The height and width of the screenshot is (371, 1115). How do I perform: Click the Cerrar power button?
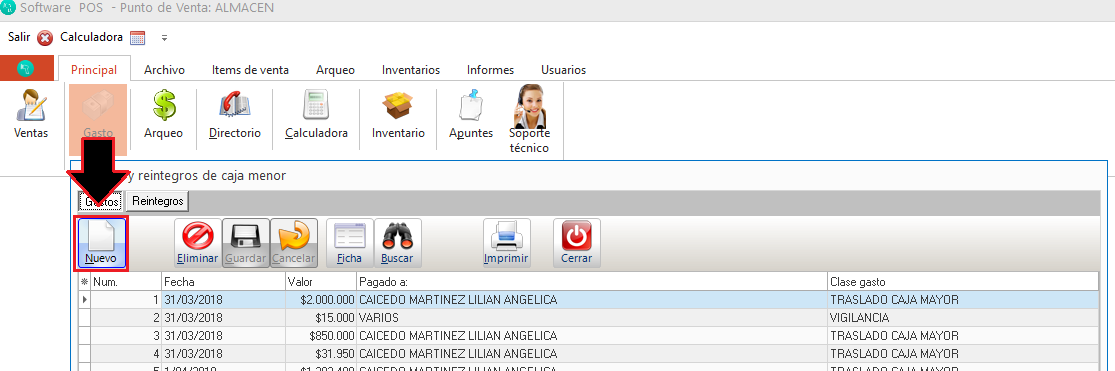pos(577,243)
